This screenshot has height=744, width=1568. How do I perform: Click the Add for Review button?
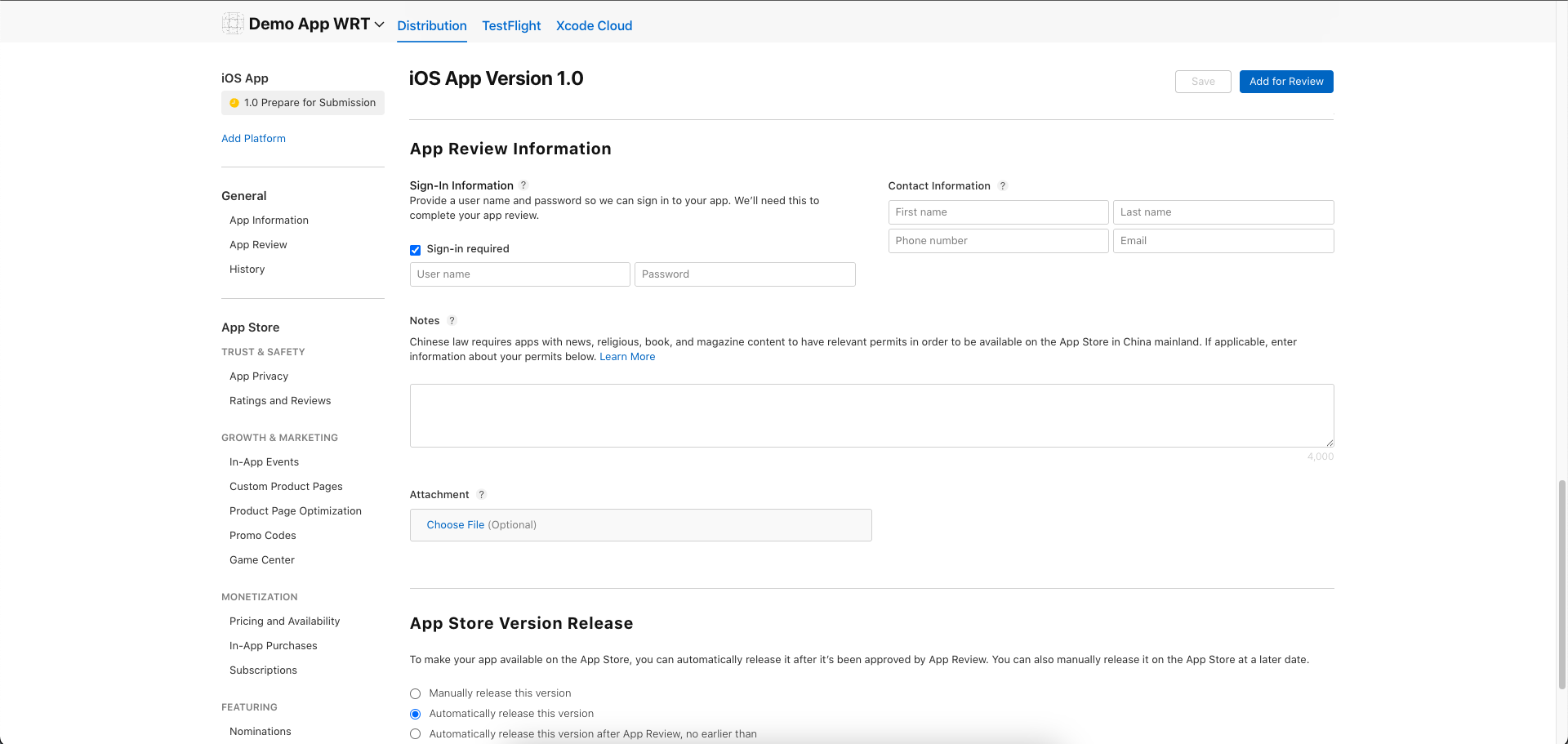pyautogui.click(x=1286, y=82)
